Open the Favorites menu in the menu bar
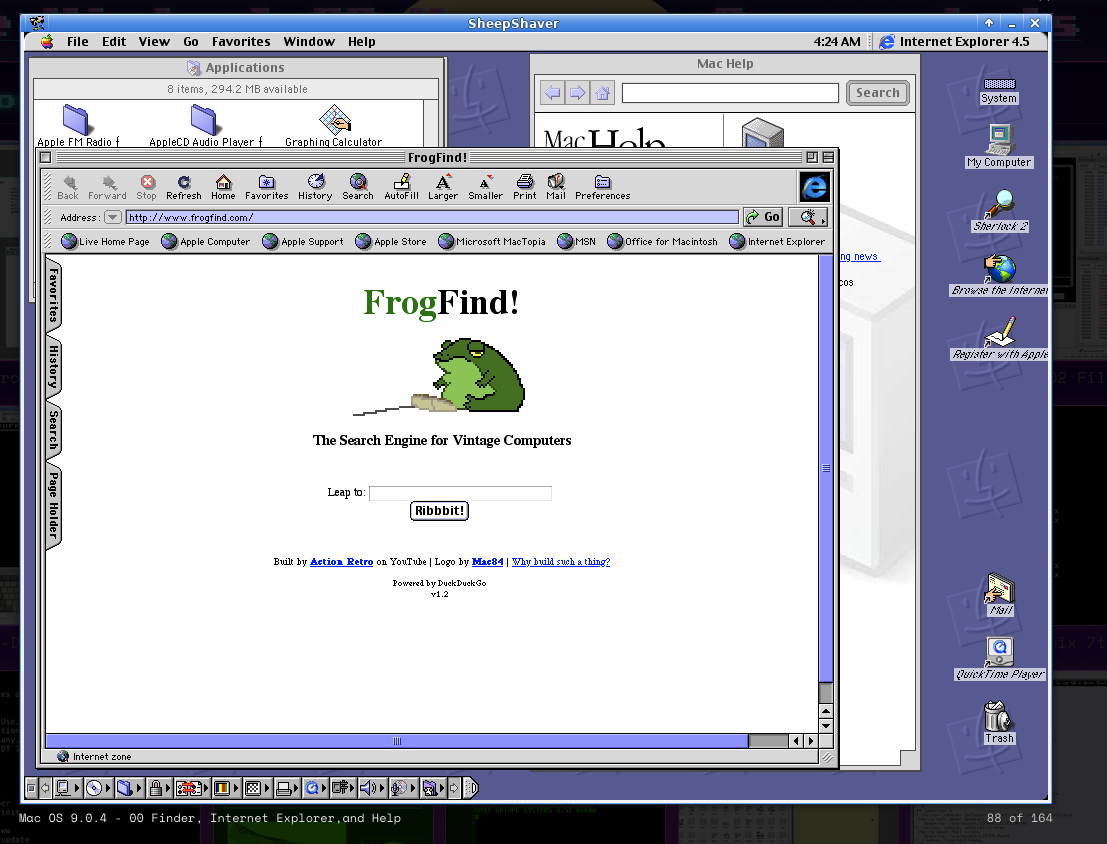Viewport: 1107px width, 844px height. coord(241,42)
